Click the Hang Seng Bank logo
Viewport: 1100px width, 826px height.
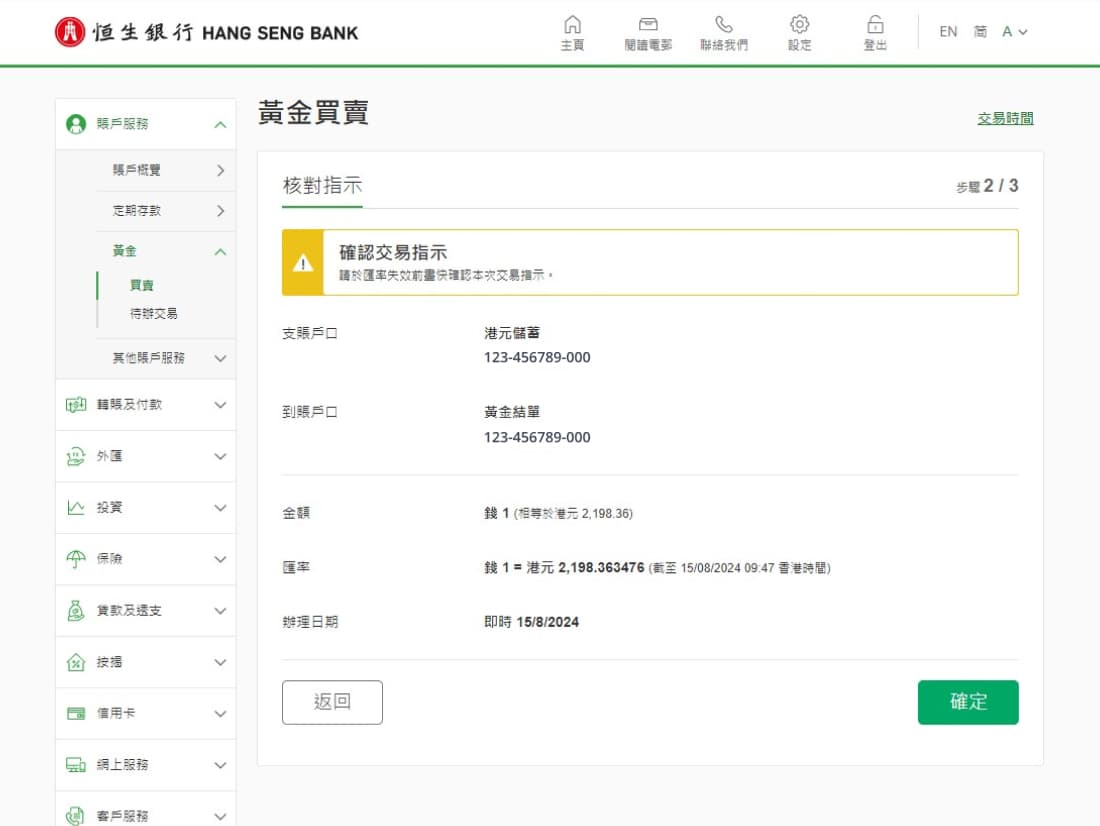pyautogui.click(x=206, y=32)
